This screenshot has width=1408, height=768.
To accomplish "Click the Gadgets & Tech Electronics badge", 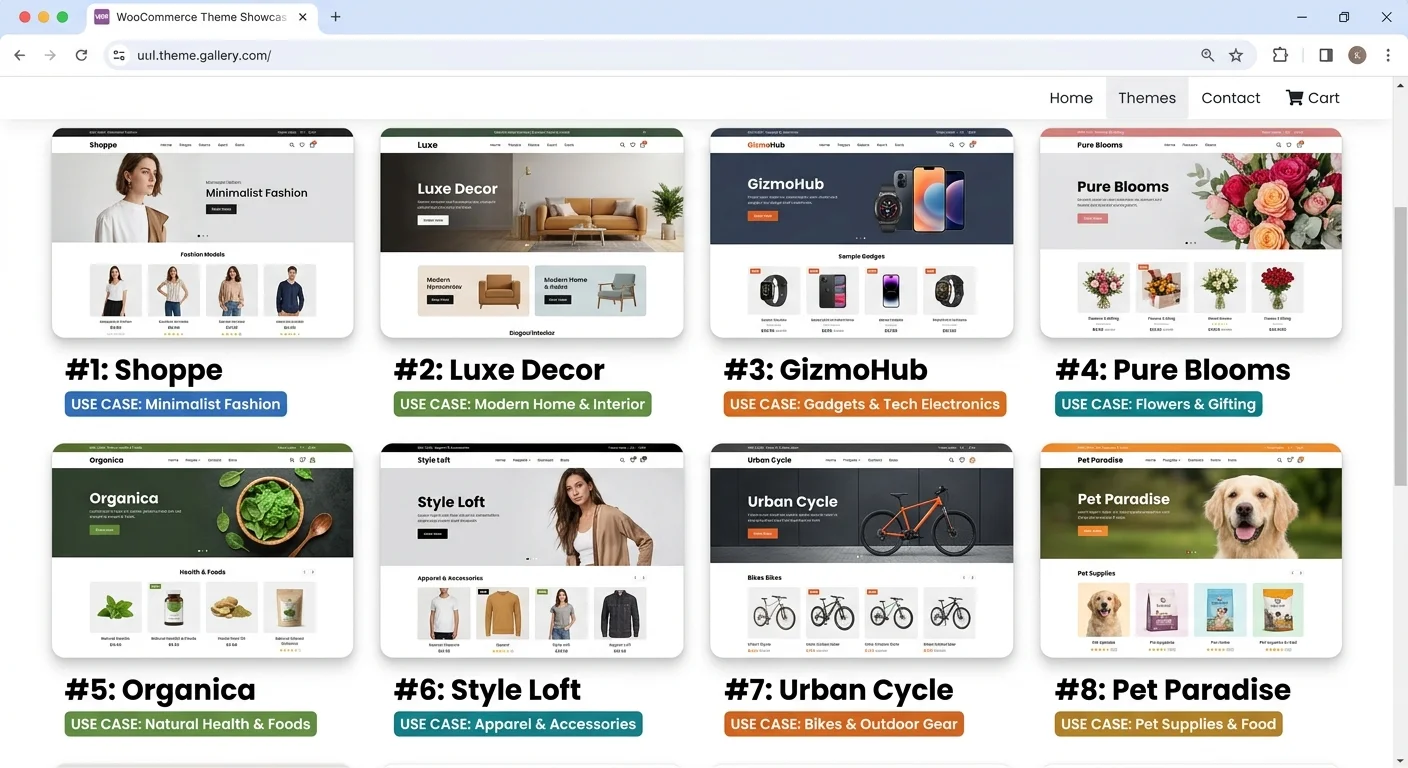I will [864, 404].
